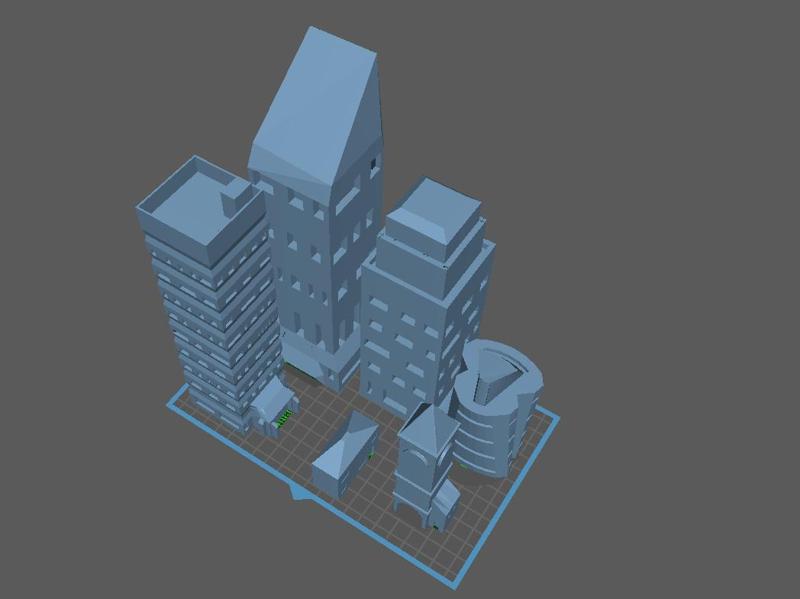Select the clock tower with pyramid roof
The width and height of the screenshot is (800, 599).
(x=428, y=467)
